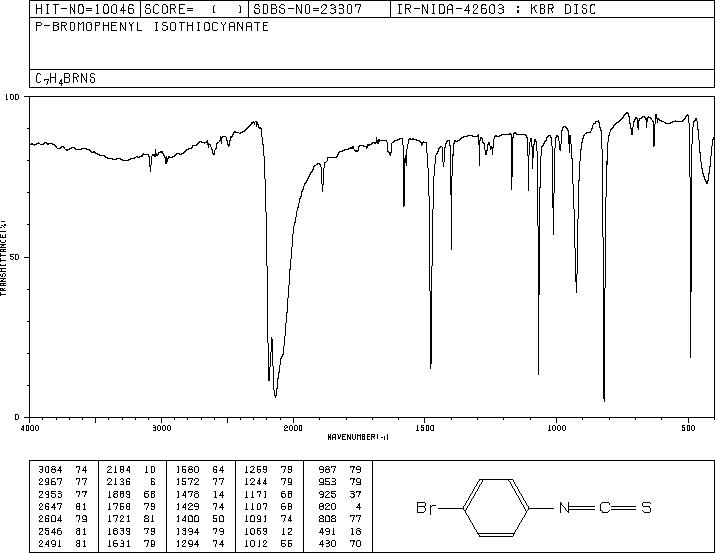The width and height of the screenshot is (715, 553).
Task: Select the 2967 peak table entry
Action: 62,482
